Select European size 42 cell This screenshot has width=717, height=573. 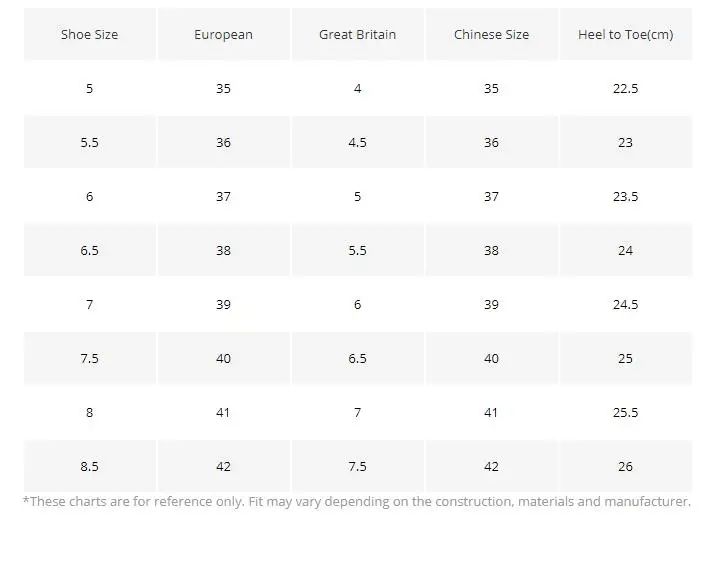click(223, 467)
